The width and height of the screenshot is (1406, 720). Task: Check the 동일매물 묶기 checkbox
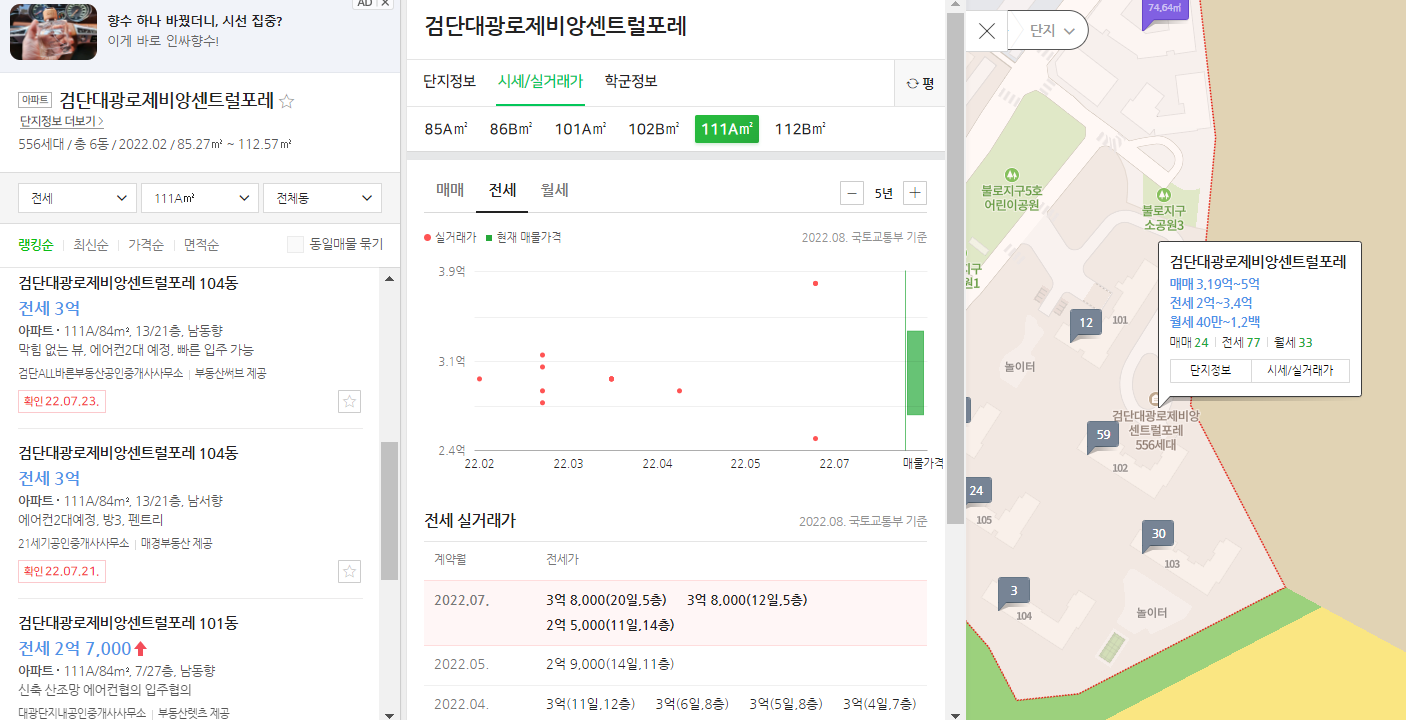coord(295,244)
